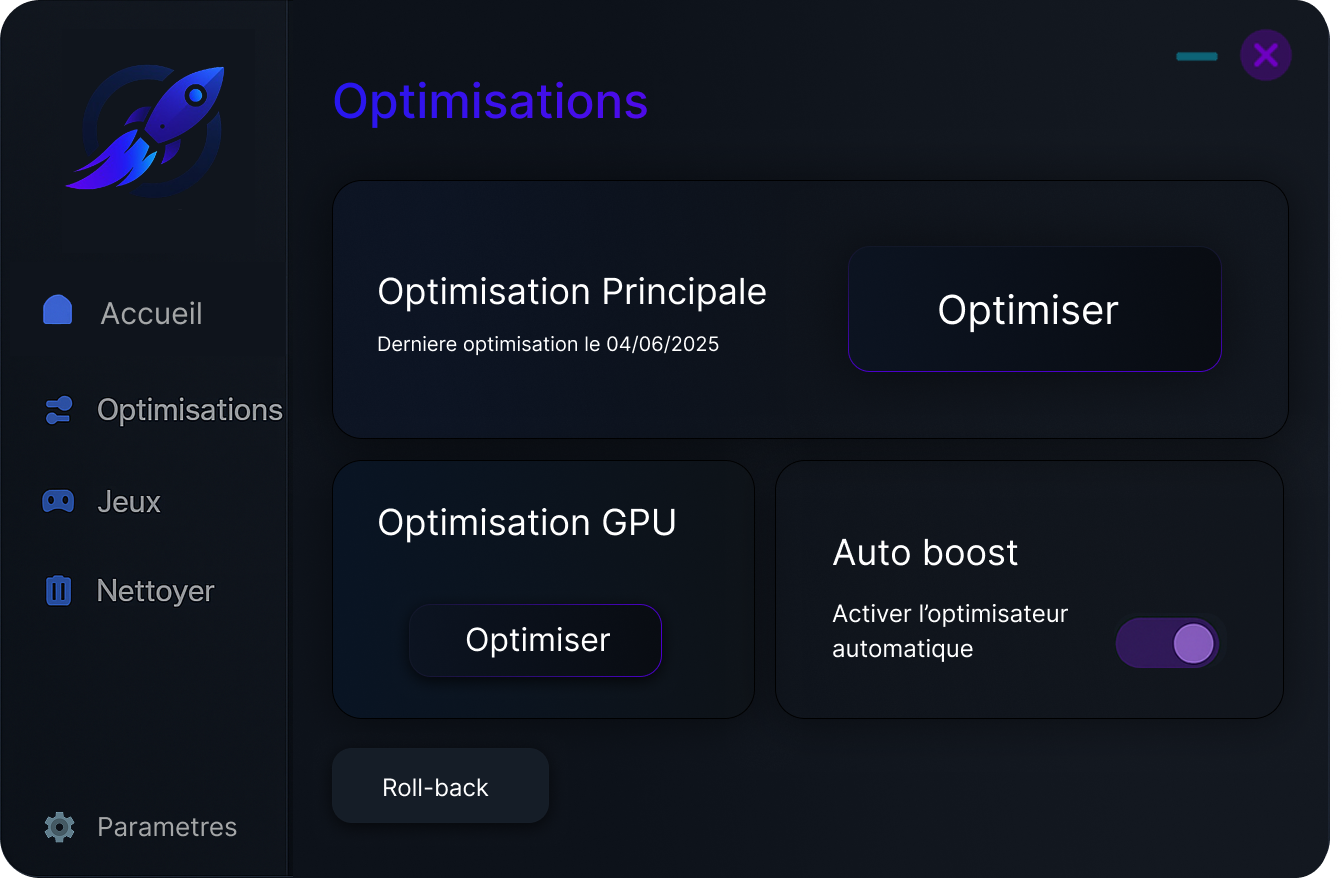Screen dimensions: 1344x878
Task: Click the trash icon next to Nettoyer
Action: 58,590
